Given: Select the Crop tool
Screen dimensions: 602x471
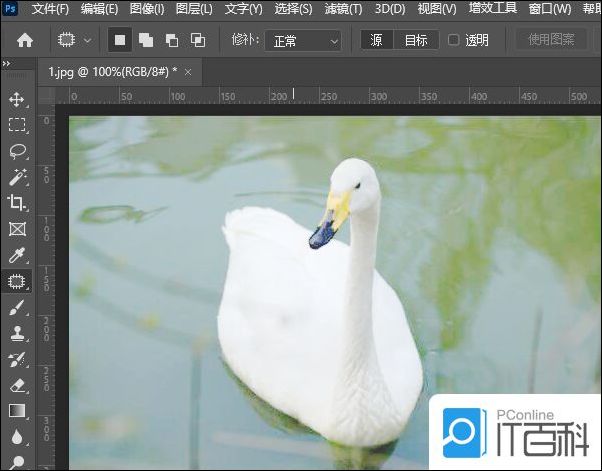Looking at the screenshot, I should pyautogui.click(x=17, y=203).
